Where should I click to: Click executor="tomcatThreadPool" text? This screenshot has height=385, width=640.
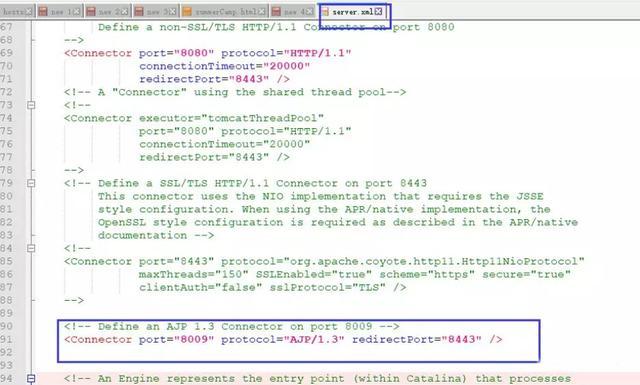(x=231, y=118)
